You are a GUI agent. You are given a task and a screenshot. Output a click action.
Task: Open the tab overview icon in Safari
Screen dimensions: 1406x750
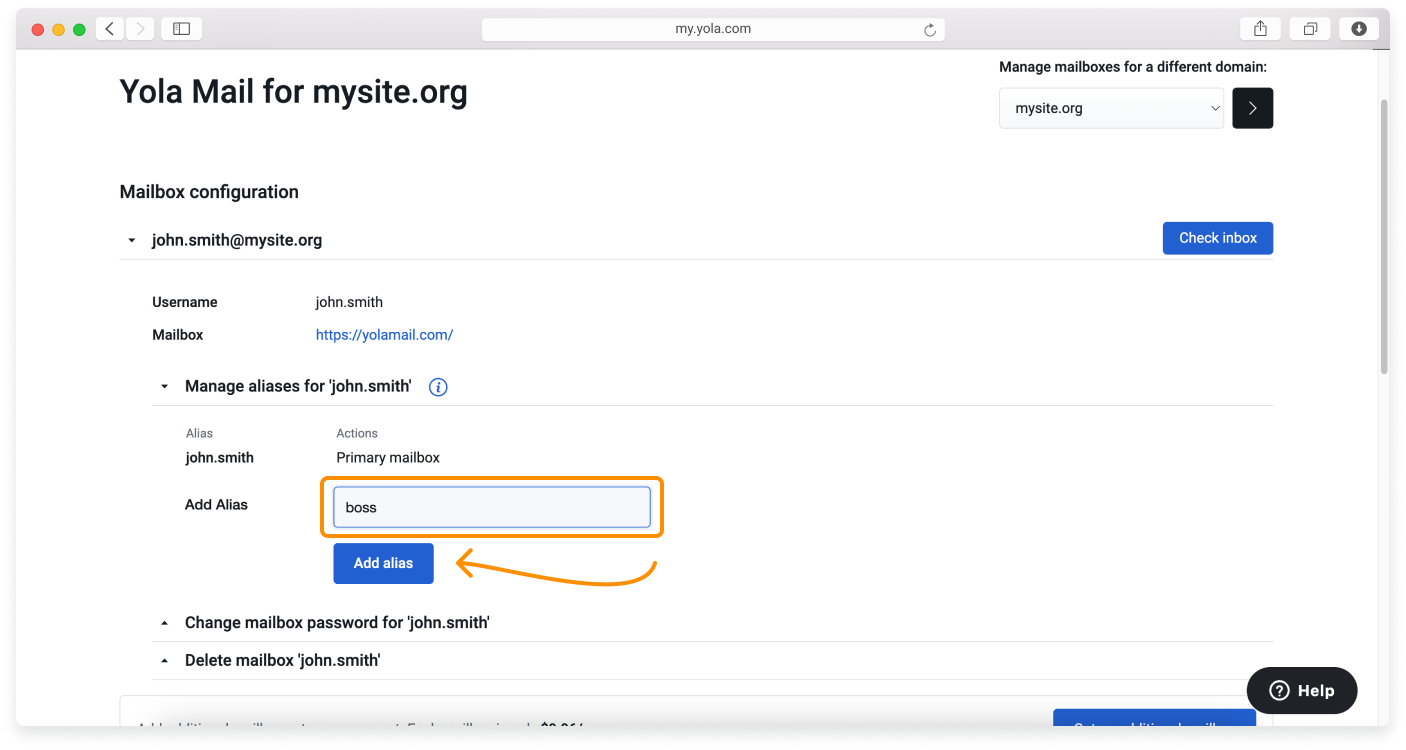1309,28
